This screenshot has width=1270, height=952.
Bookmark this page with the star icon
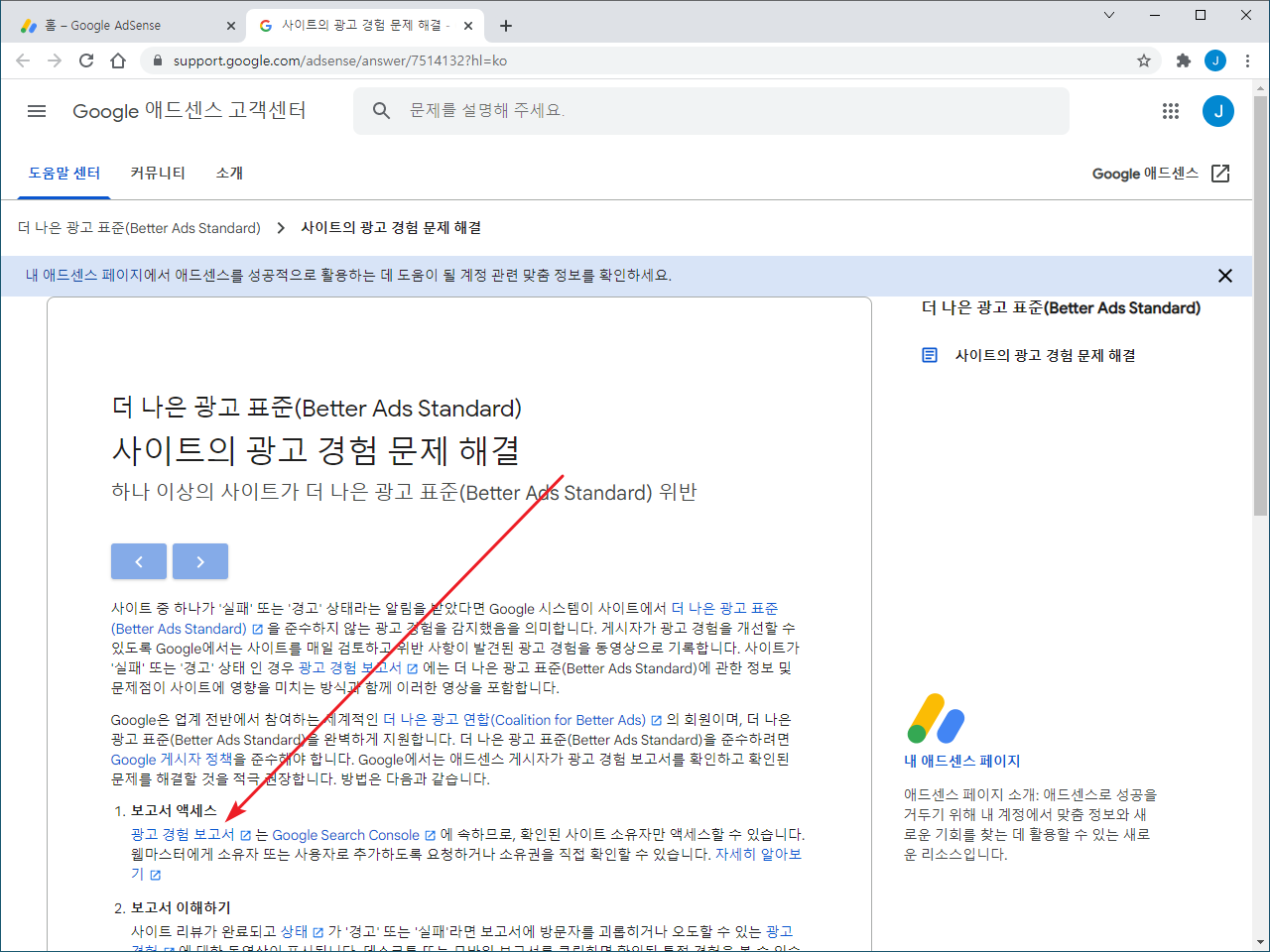click(1144, 60)
